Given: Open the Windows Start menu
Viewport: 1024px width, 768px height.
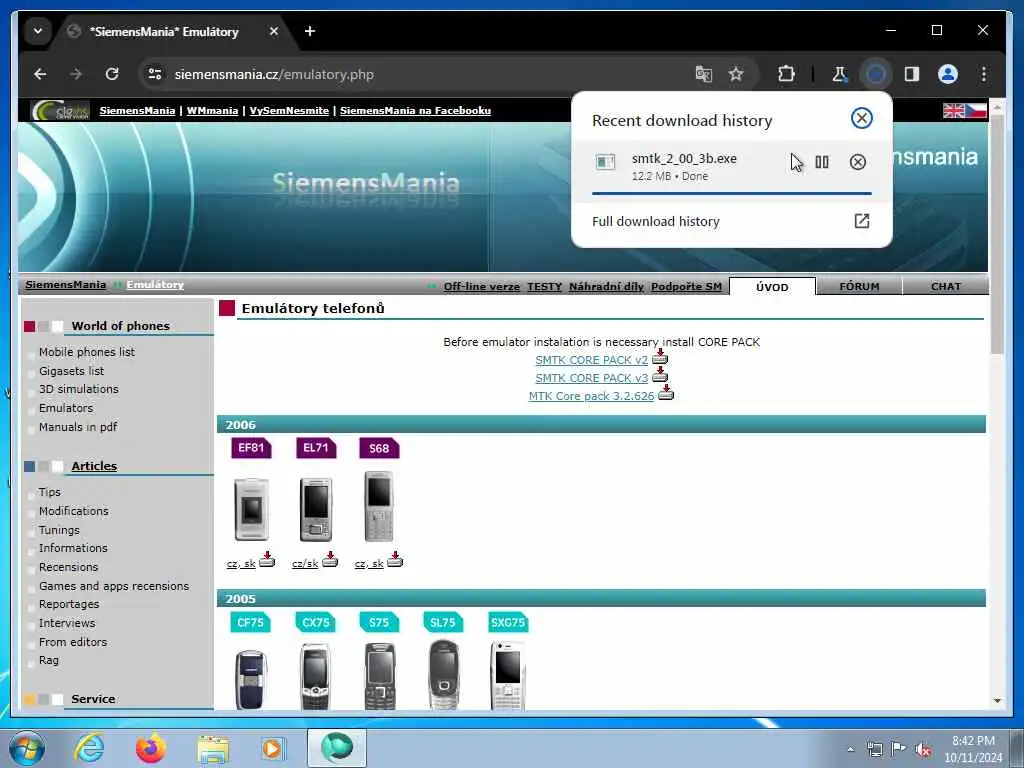Looking at the screenshot, I should coord(27,748).
